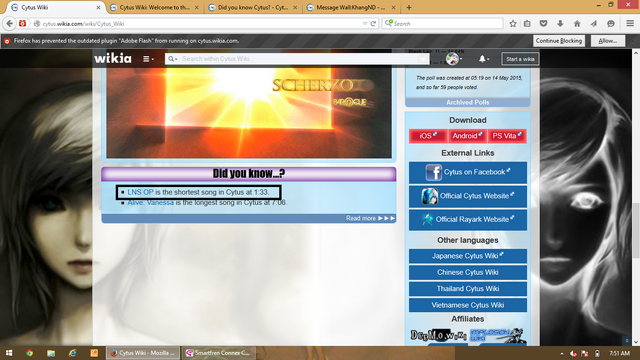Screen dimensions: 640x360
Task: Open the user avatar dropdown
Action: click(x=454, y=59)
